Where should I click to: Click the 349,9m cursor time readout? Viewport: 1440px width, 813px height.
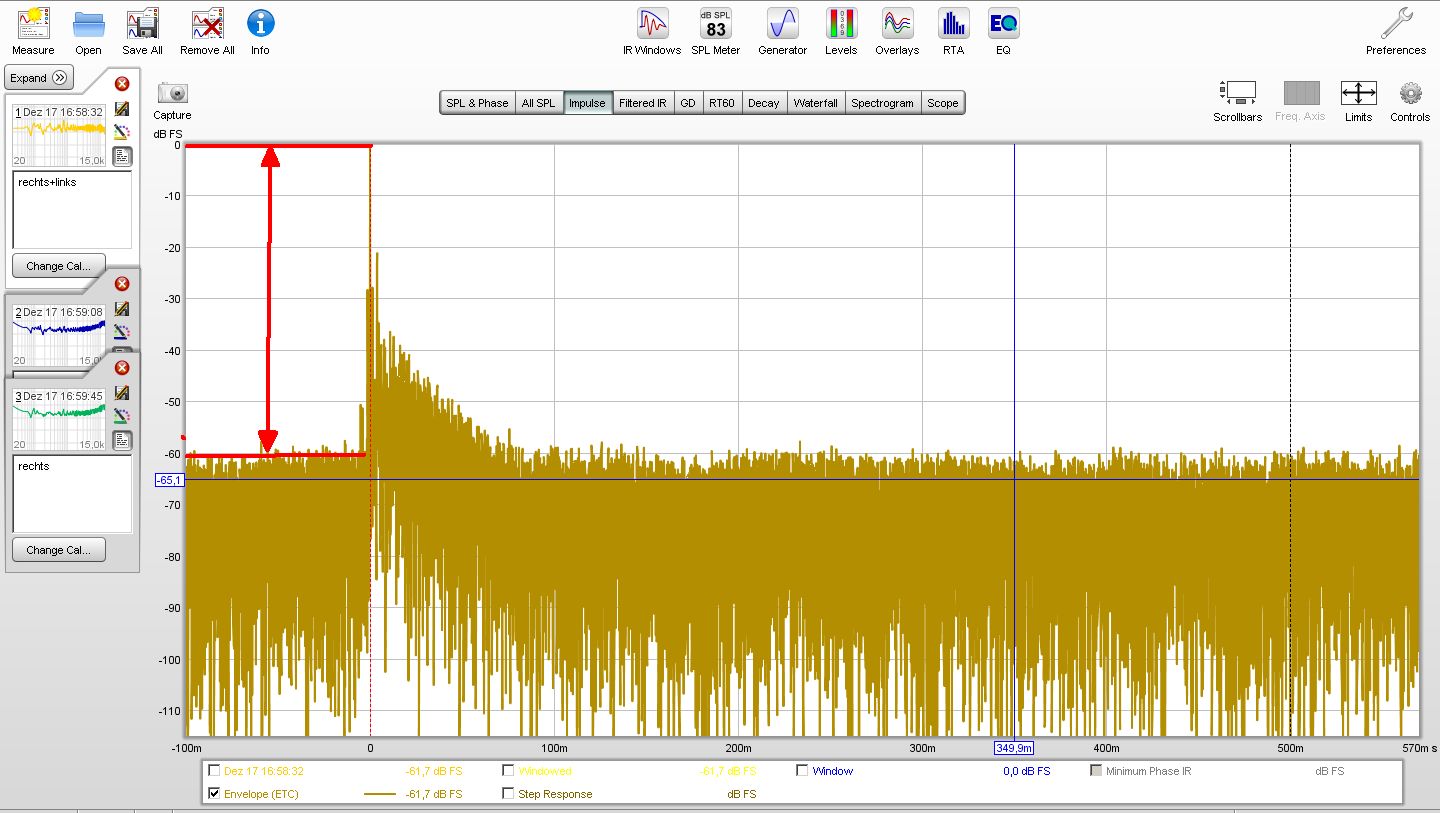click(1014, 748)
